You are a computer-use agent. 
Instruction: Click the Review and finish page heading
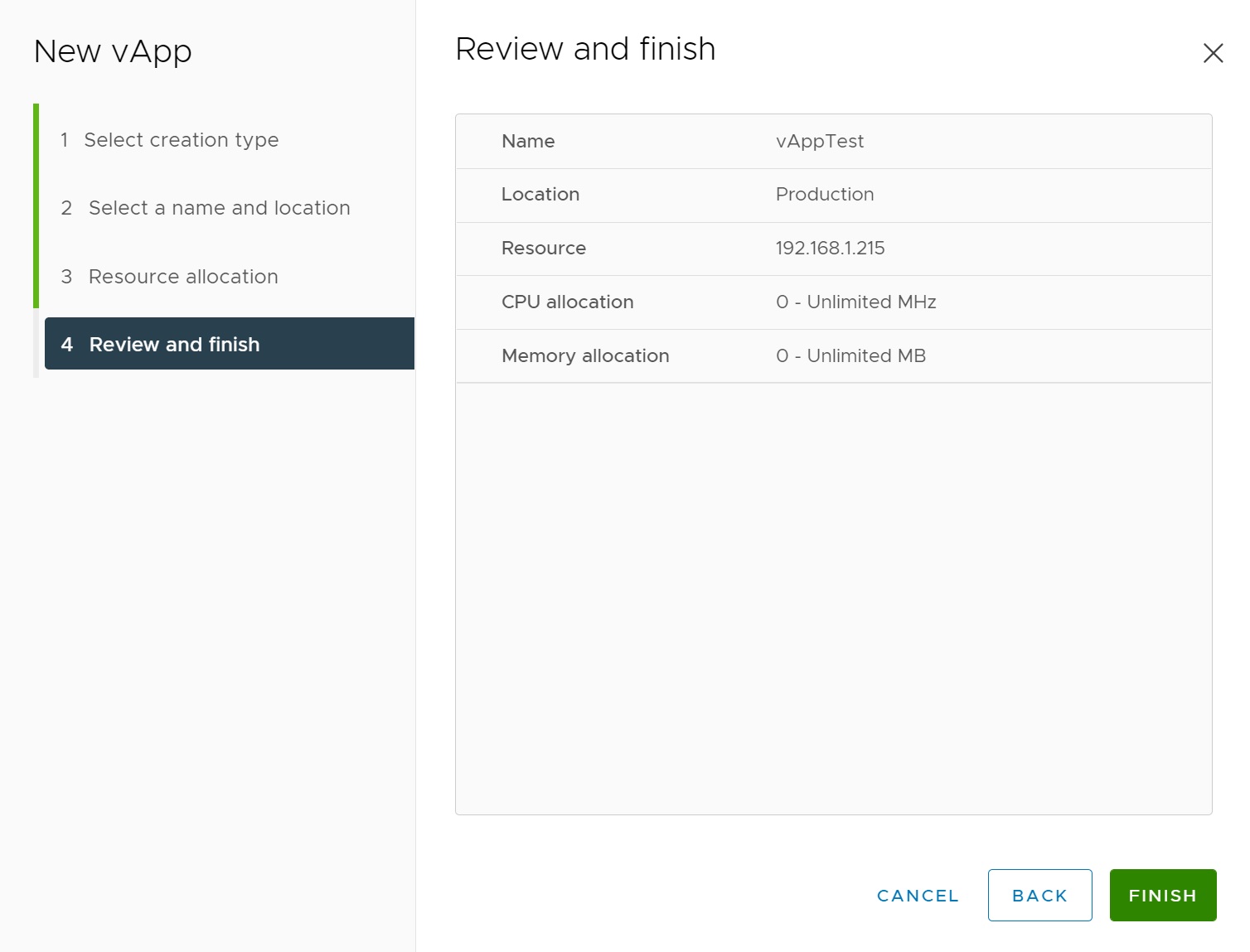click(x=584, y=50)
